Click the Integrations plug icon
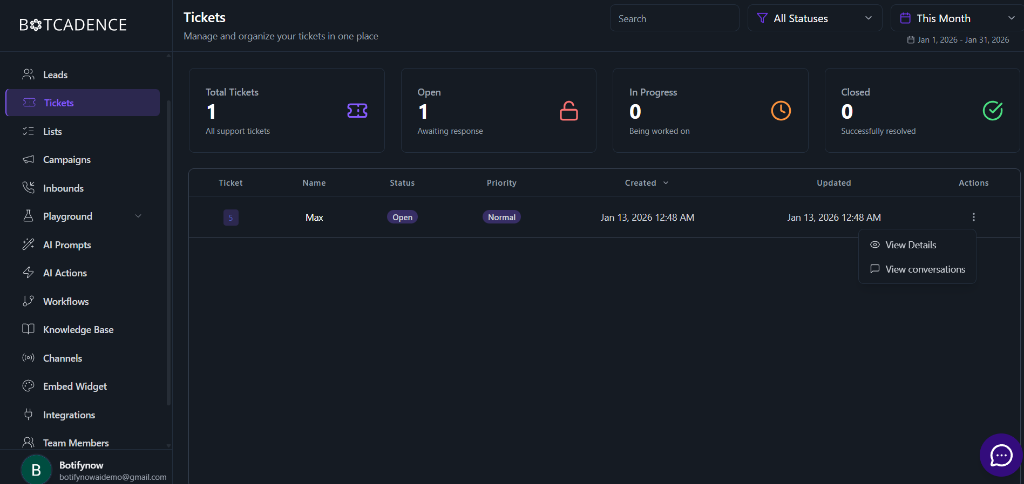This screenshot has width=1024, height=484. (x=28, y=415)
